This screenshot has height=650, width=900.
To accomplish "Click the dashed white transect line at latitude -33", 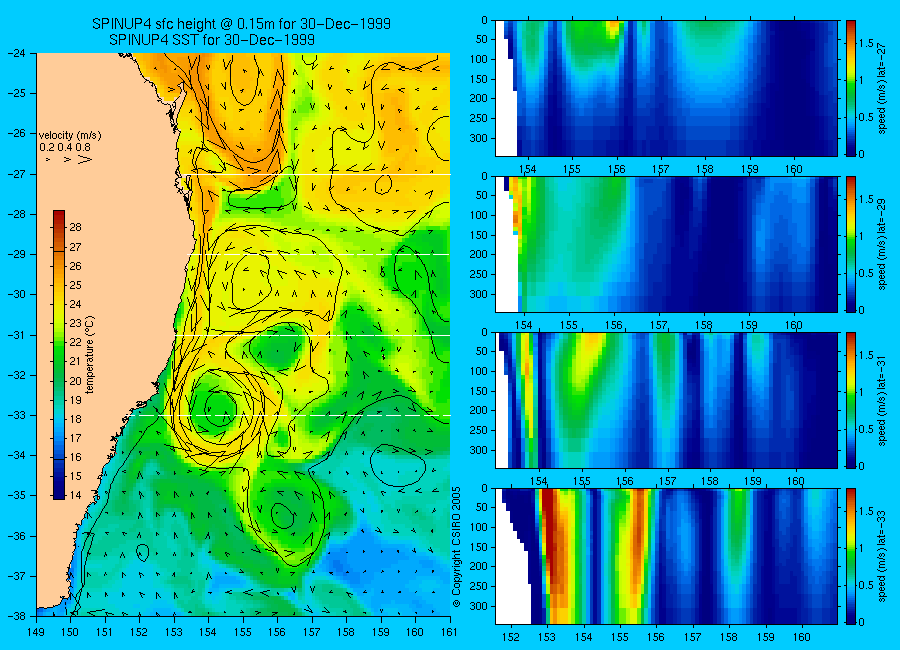I will 287,415.
